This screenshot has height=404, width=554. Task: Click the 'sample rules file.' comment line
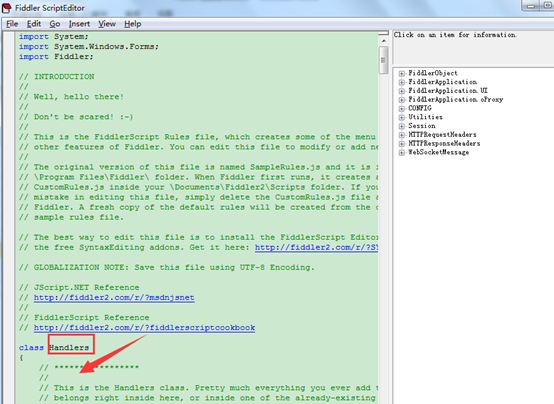[72, 217]
